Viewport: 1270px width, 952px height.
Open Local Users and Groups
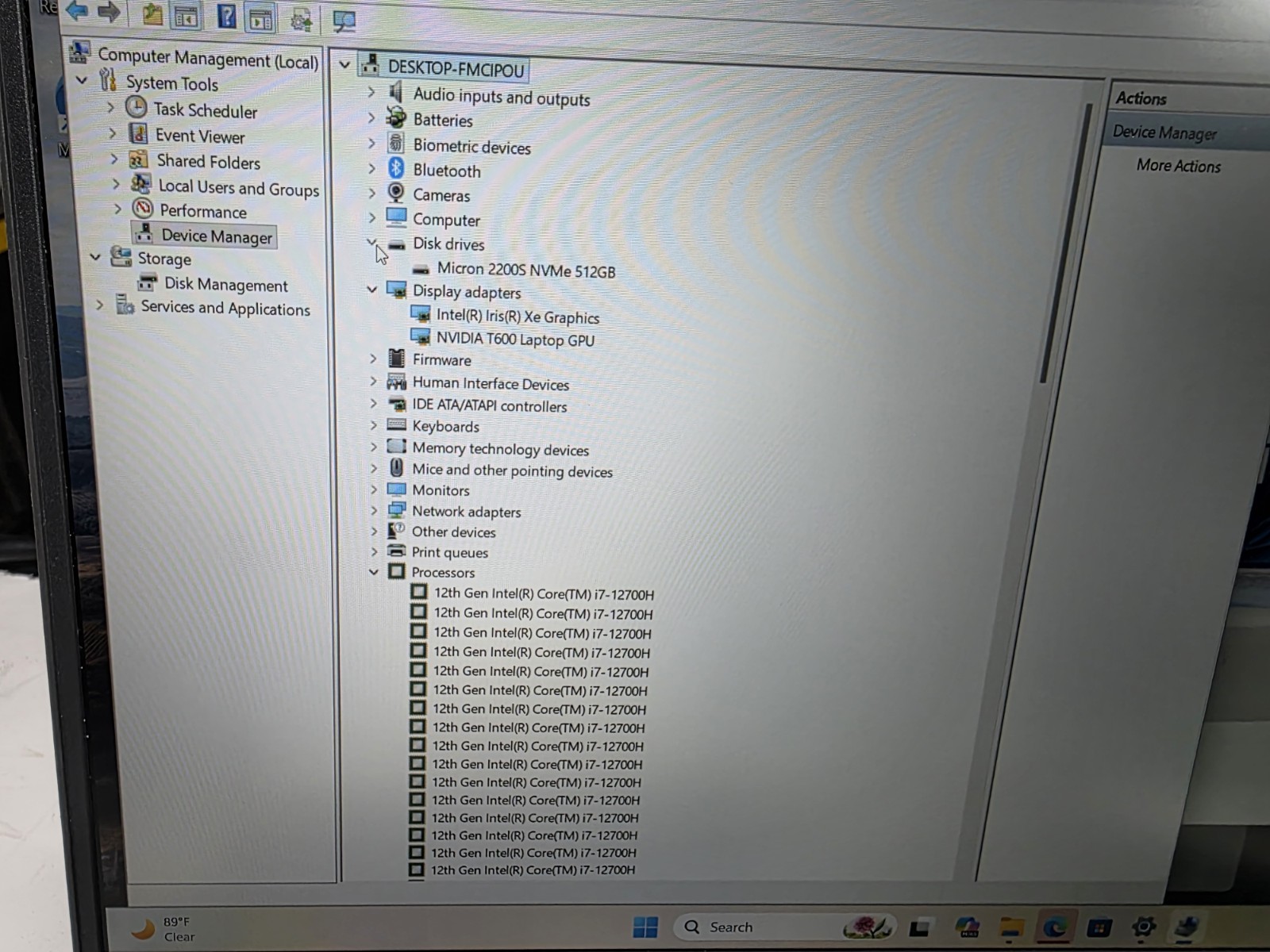[238, 188]
